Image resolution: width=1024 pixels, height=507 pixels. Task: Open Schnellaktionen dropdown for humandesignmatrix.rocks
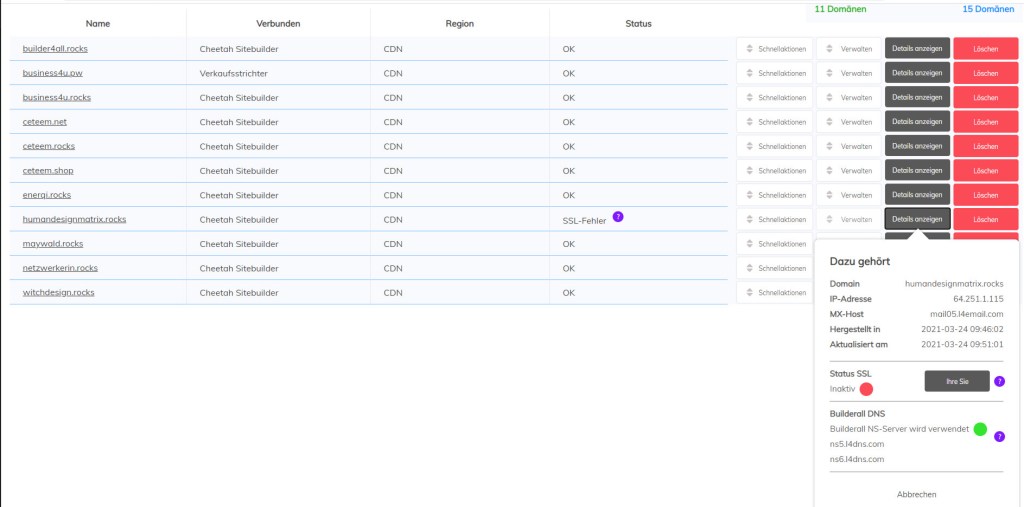[774, 219]
